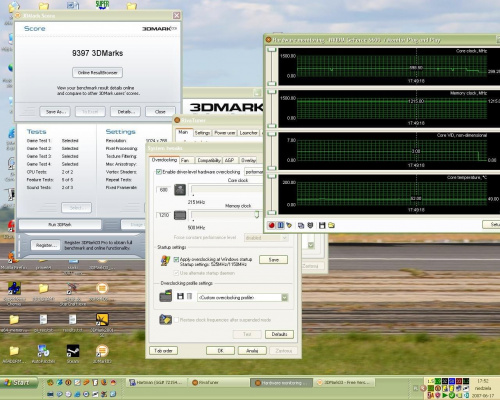Switch to the Compatibility tab
Viewport: 500px width, 400px height.
(209, 160)
